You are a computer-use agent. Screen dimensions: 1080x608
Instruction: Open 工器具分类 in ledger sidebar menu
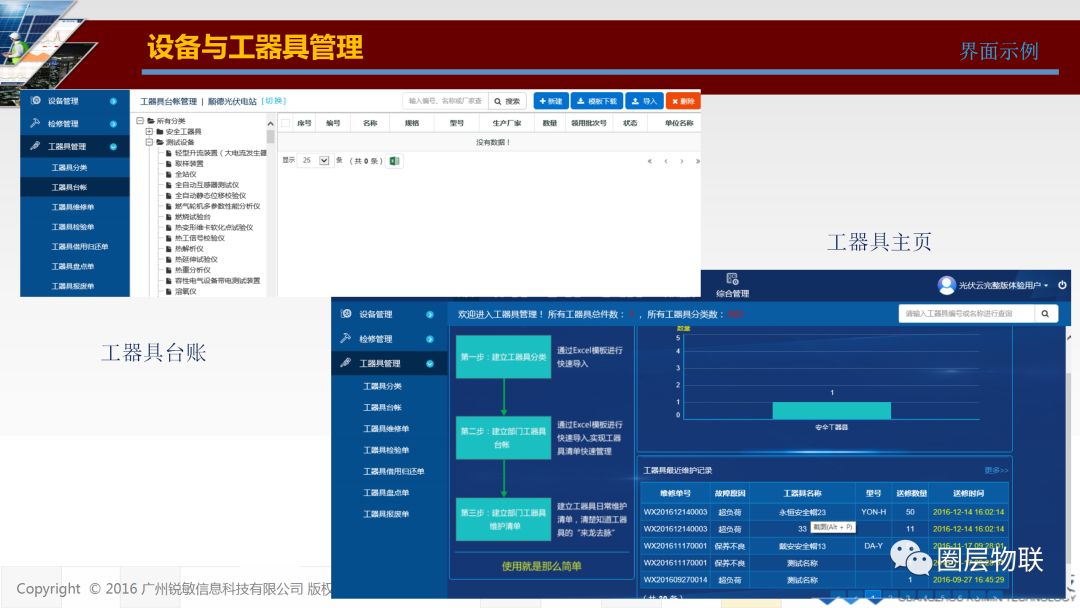tap(70, 167)
